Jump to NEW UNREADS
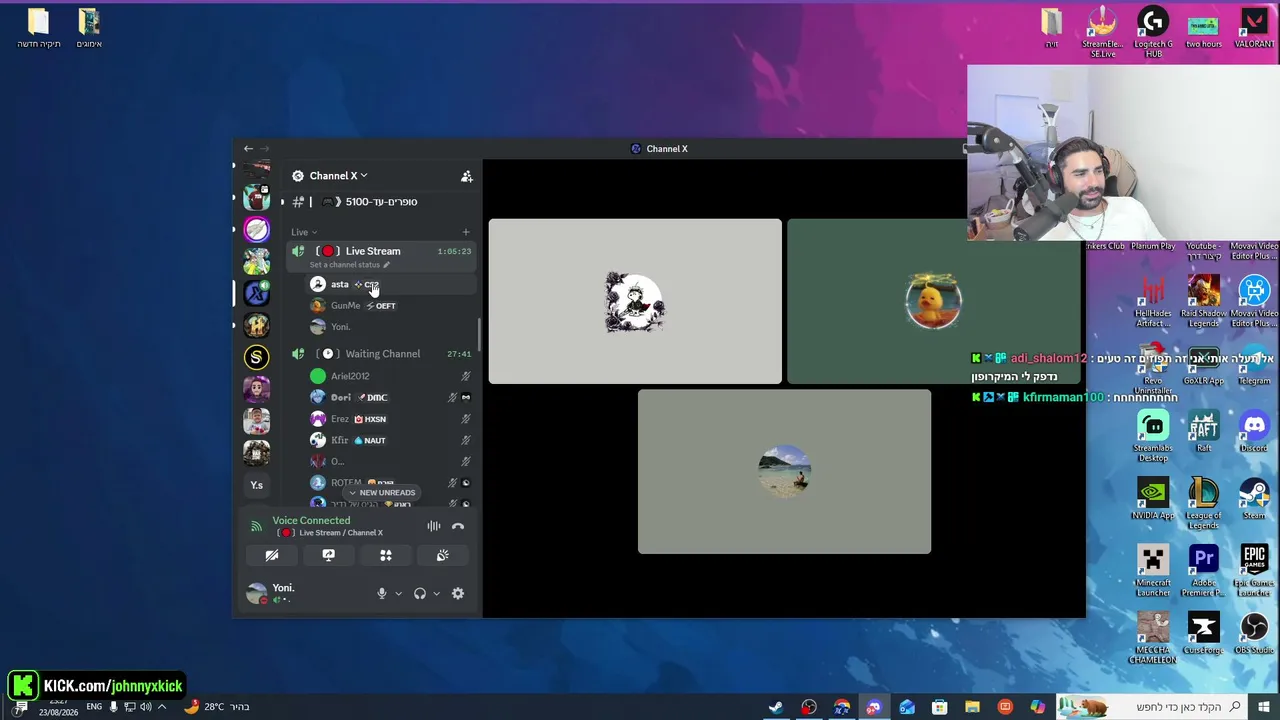Screen dimensions: 1280x720 (x=381, y=493)
